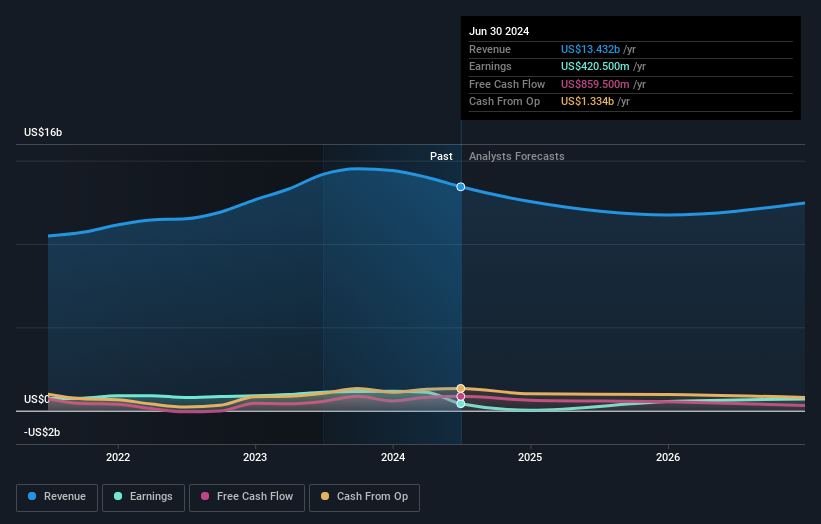
Task: Click the US$1.334b cash from op value
Action: coord(587,102)
